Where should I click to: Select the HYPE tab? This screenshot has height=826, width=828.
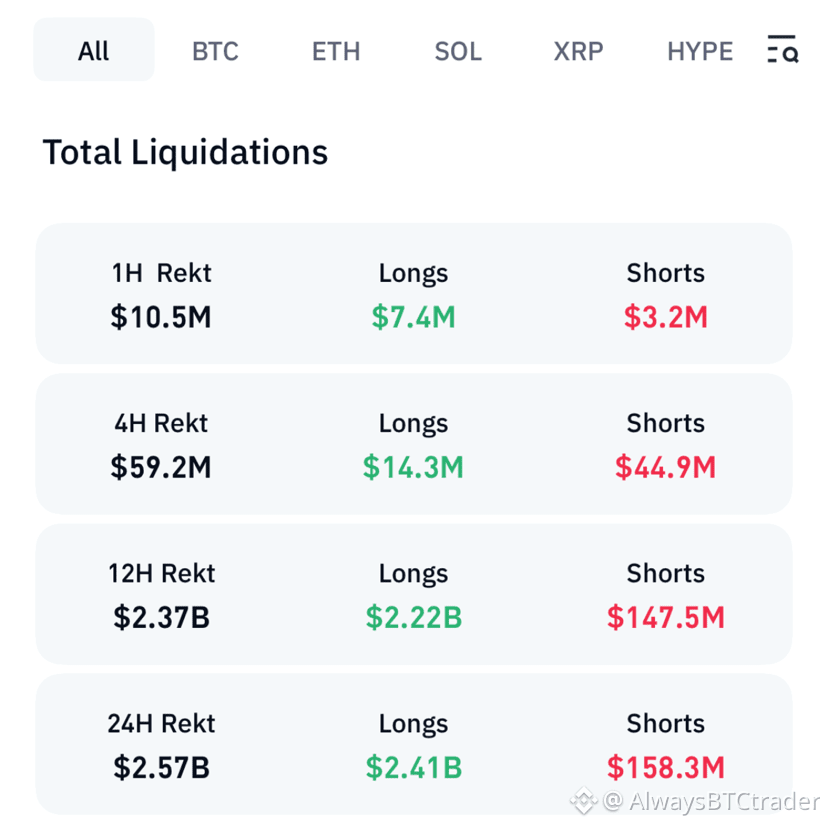[700, 51]
